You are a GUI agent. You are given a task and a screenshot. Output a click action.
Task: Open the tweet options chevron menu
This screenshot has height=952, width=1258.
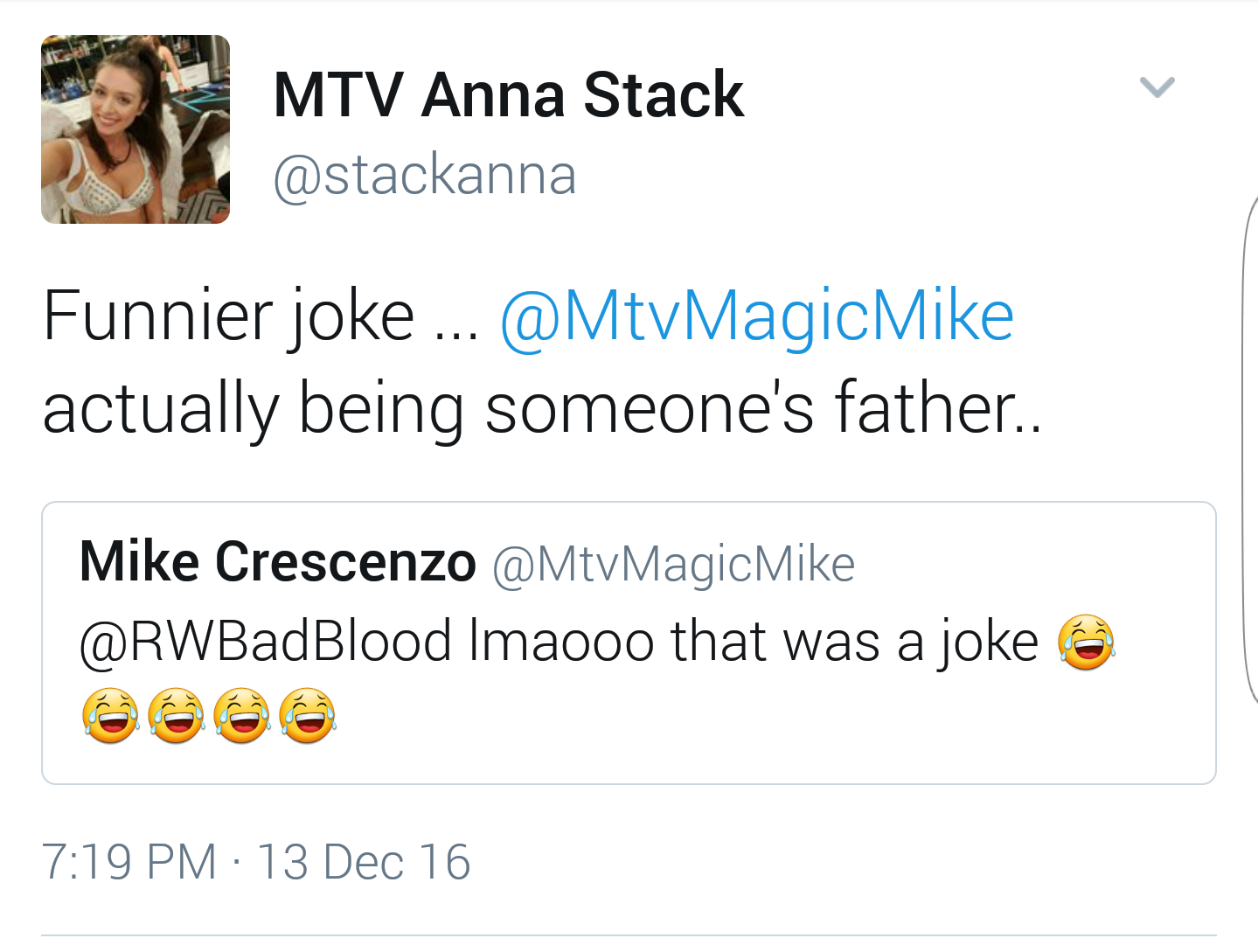pos(1157,87)
